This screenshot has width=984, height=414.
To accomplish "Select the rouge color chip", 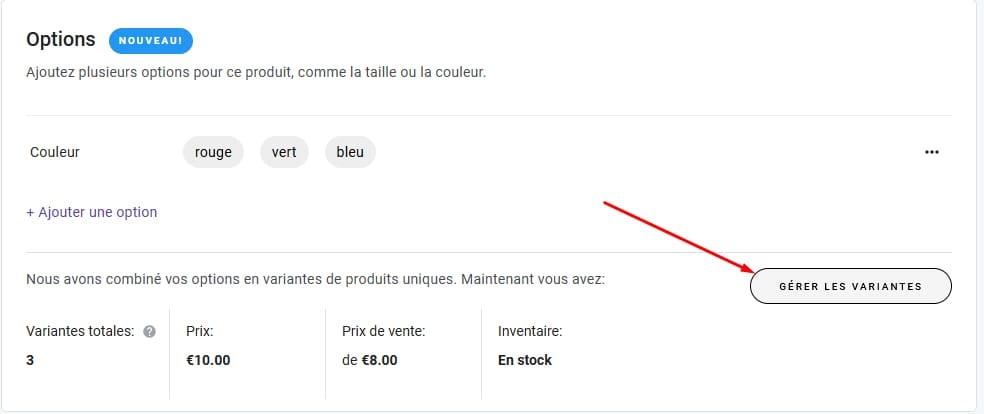I will pos(213,153).
